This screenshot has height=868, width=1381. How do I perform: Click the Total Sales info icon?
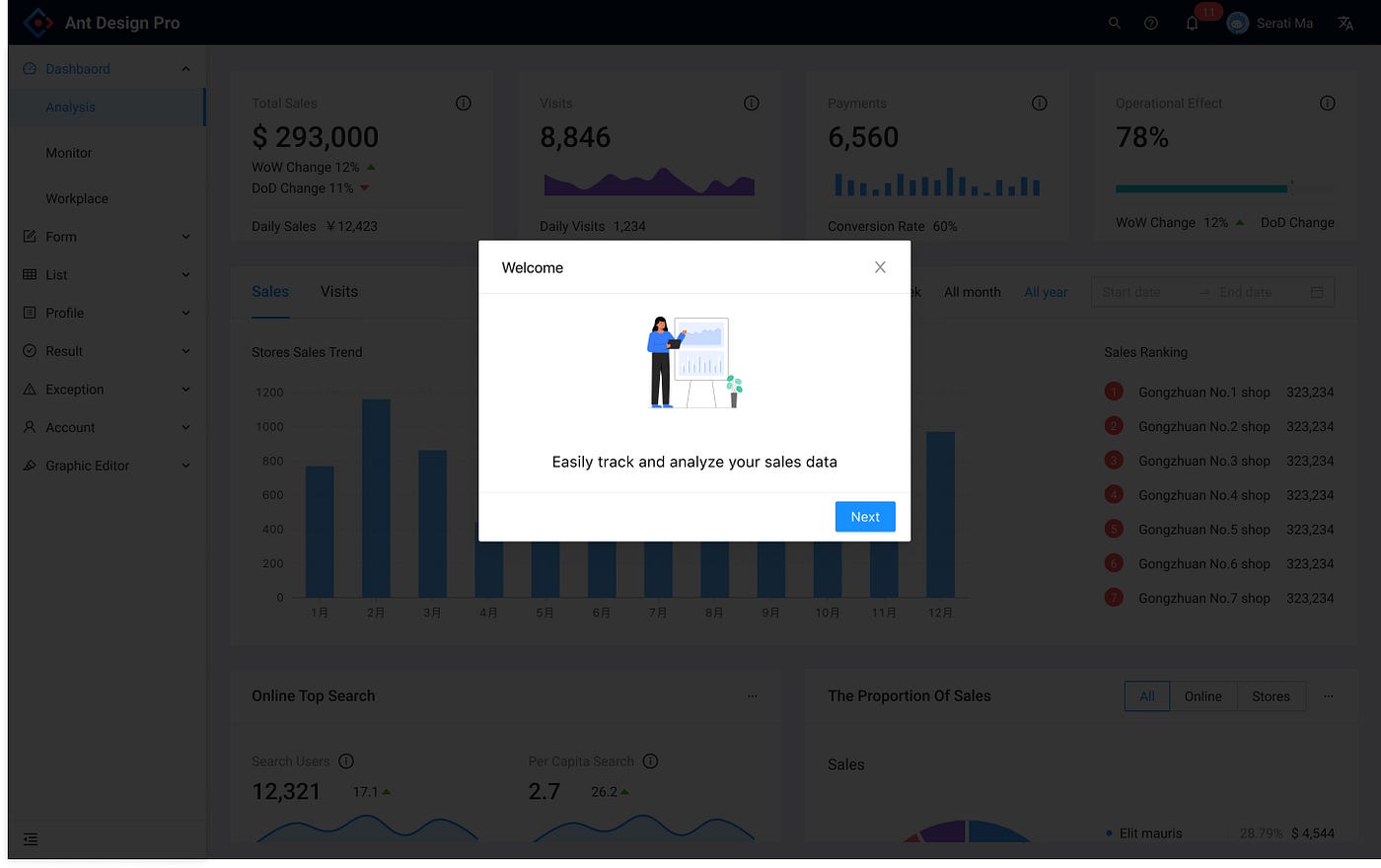tap(463, 103)
